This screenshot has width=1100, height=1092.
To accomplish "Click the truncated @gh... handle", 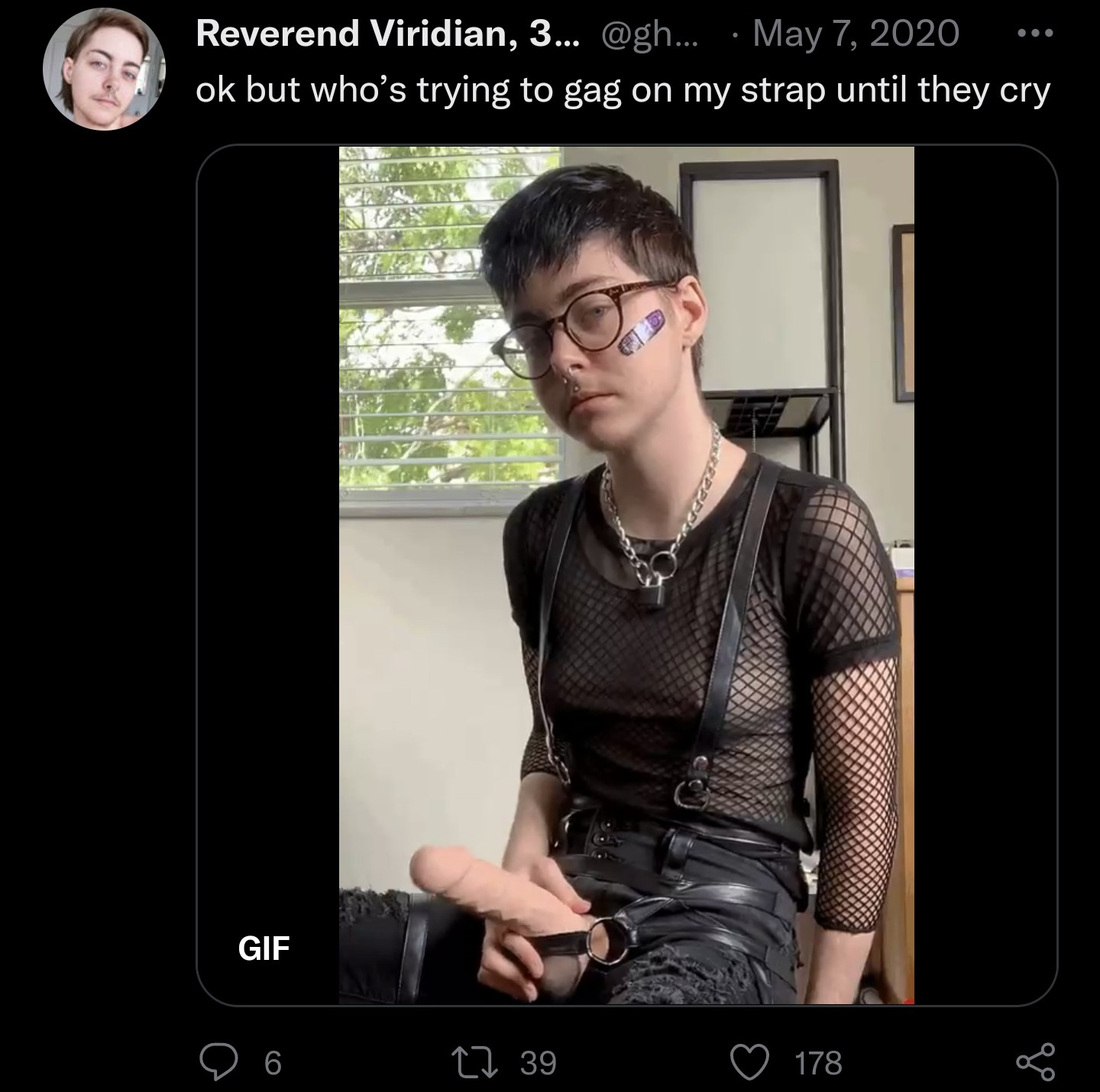I will pos(650,34).
